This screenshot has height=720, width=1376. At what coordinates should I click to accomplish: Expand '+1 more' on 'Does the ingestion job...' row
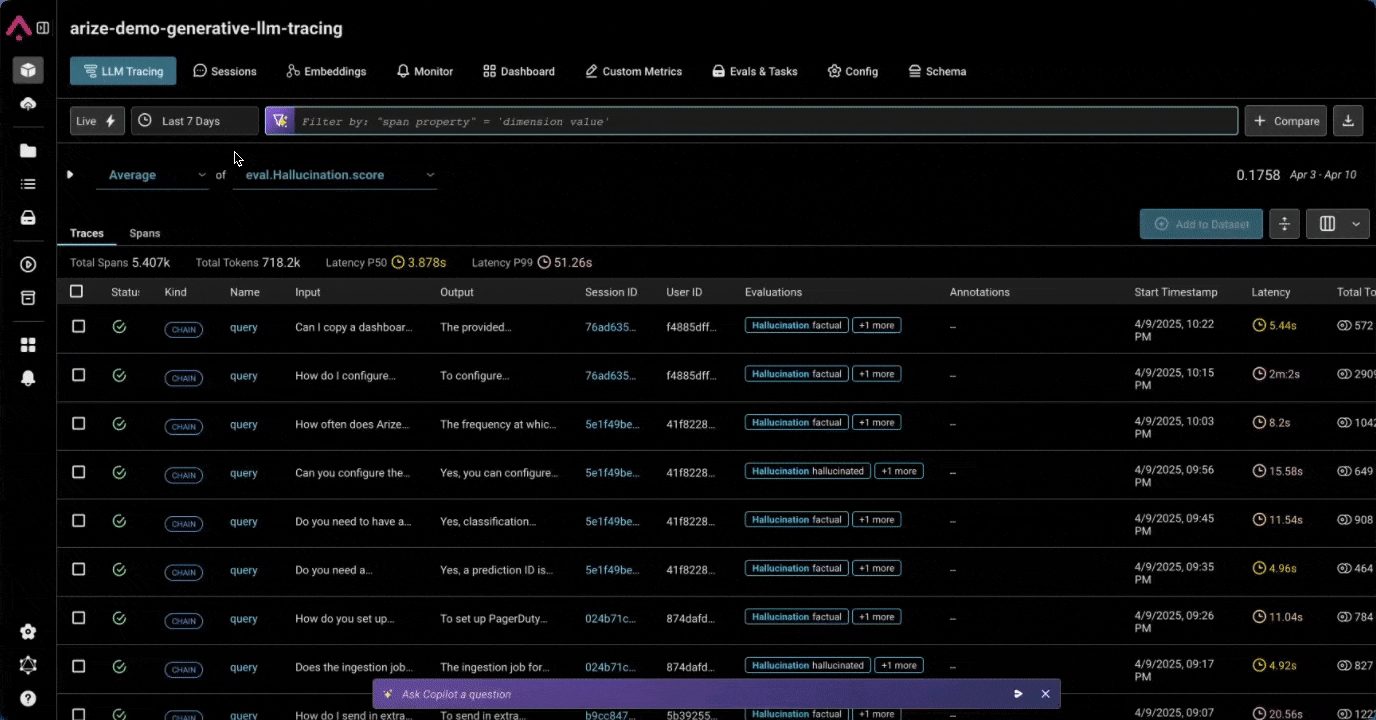tap(898, 665)
